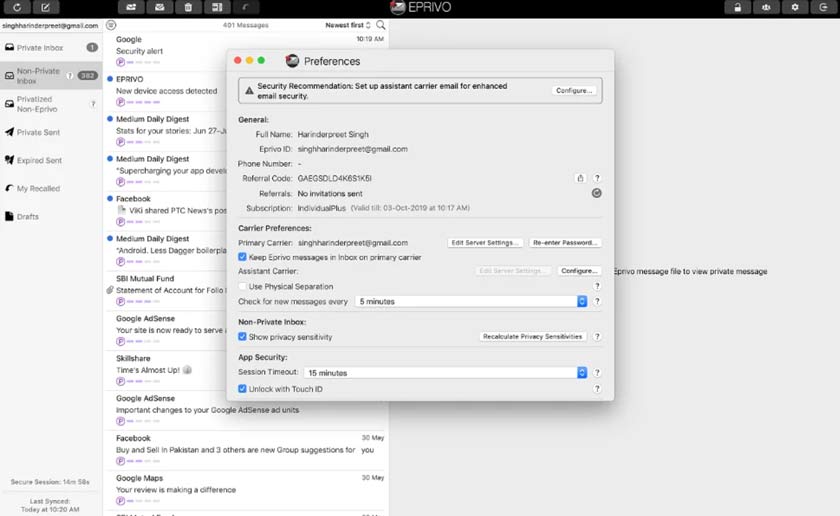Open help for Use Physical Separation
The height and width of the screenshot is (516, 840).
(597, 286)
